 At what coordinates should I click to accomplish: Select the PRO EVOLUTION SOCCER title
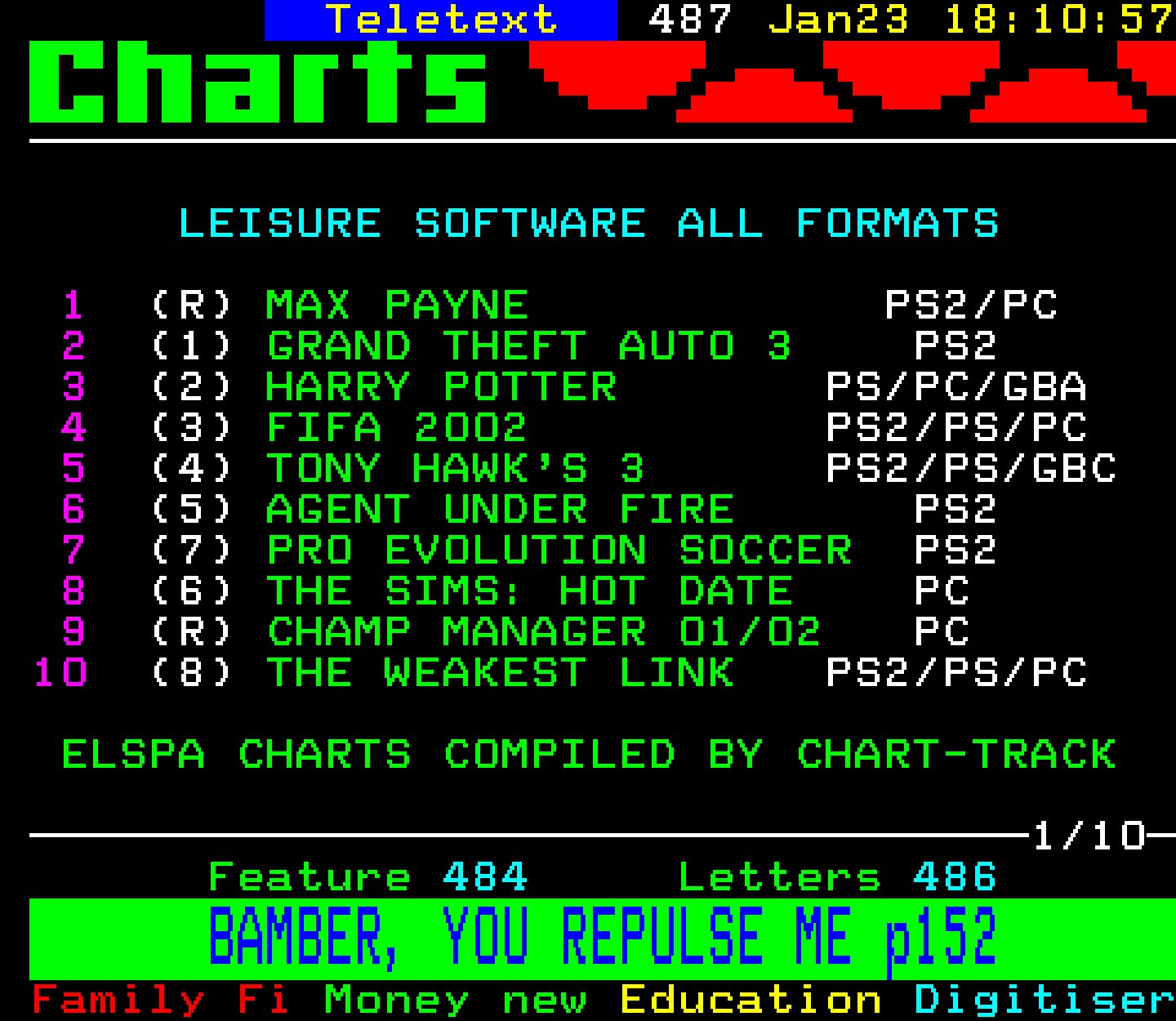[559, 551]
